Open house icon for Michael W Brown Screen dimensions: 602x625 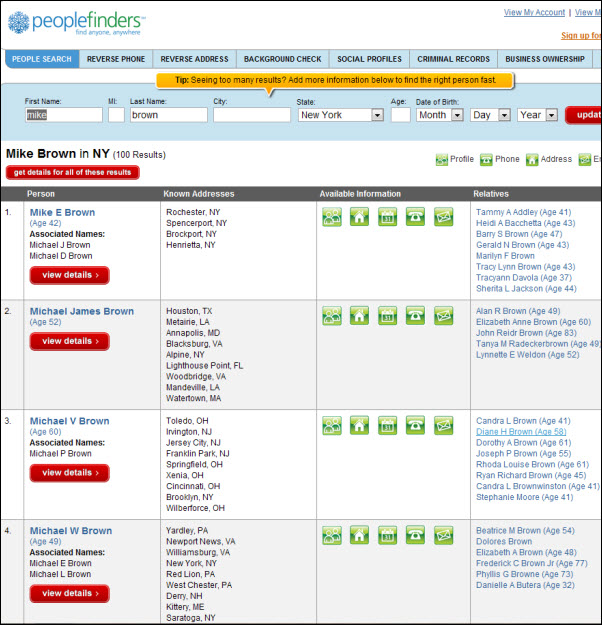(x=359, y=535)
